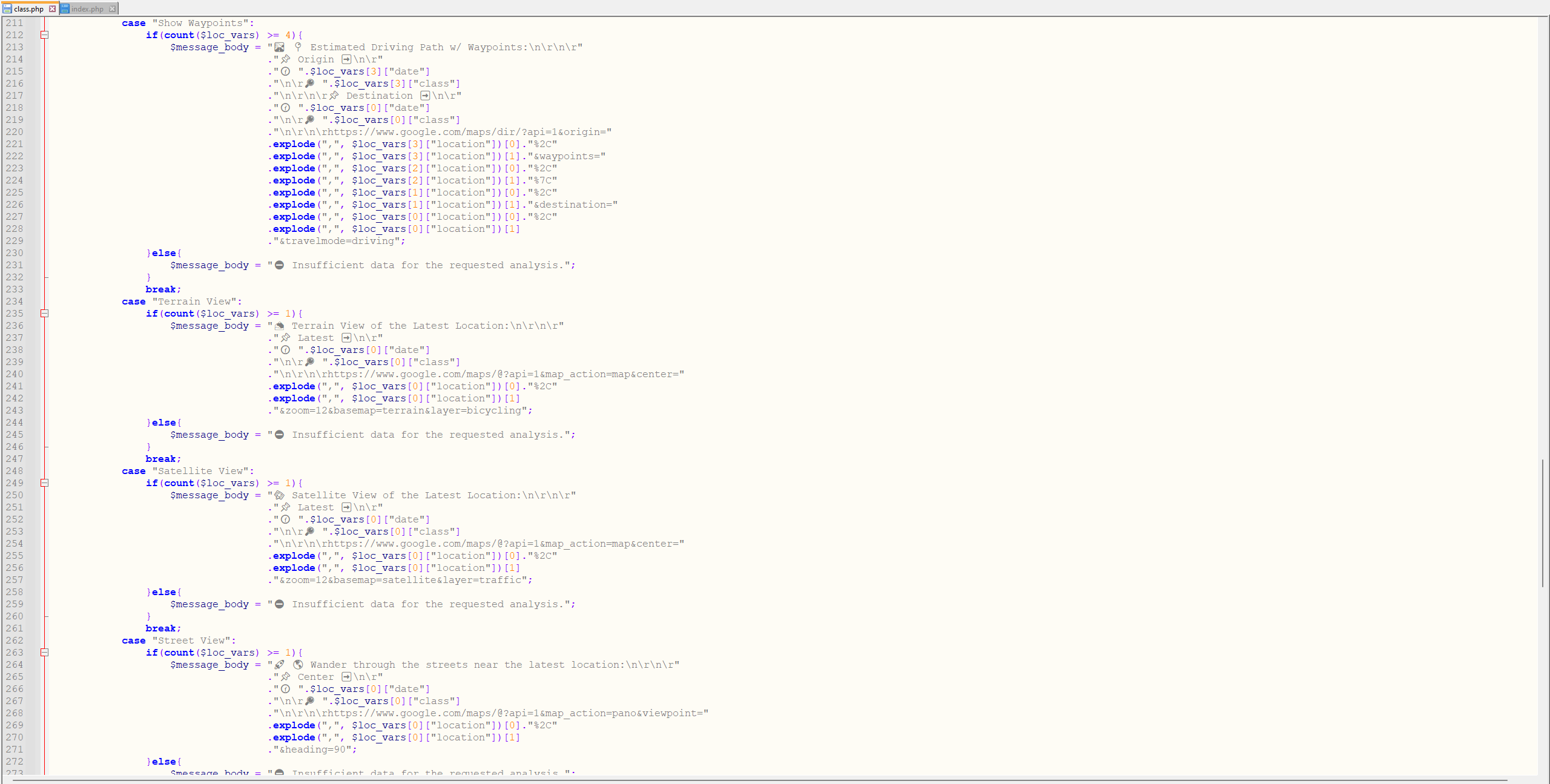Collapse the Terrain View fold at line 235
This screenshot has width=1550, height=784.
tap(44, 314)
